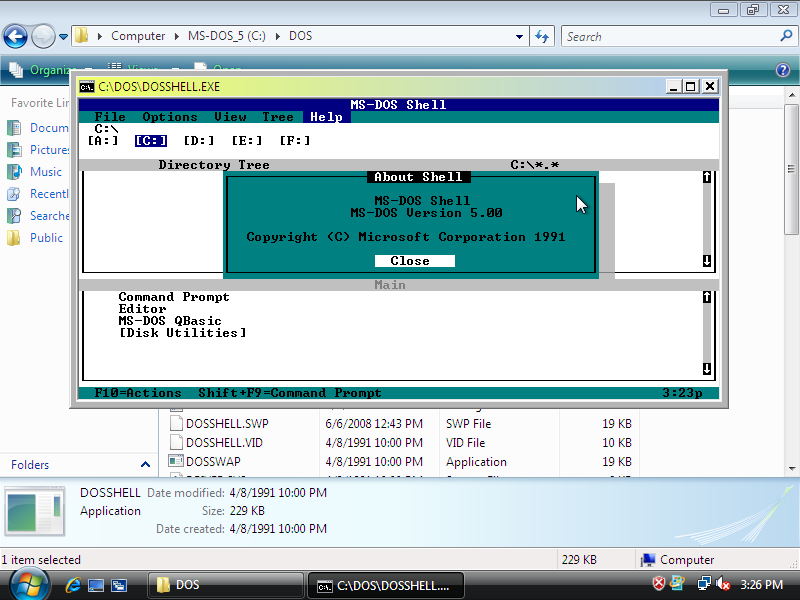Viewport: 800px width, 600px height.
Task: Open the Music favorite link
Action: (x=46, y=172)
